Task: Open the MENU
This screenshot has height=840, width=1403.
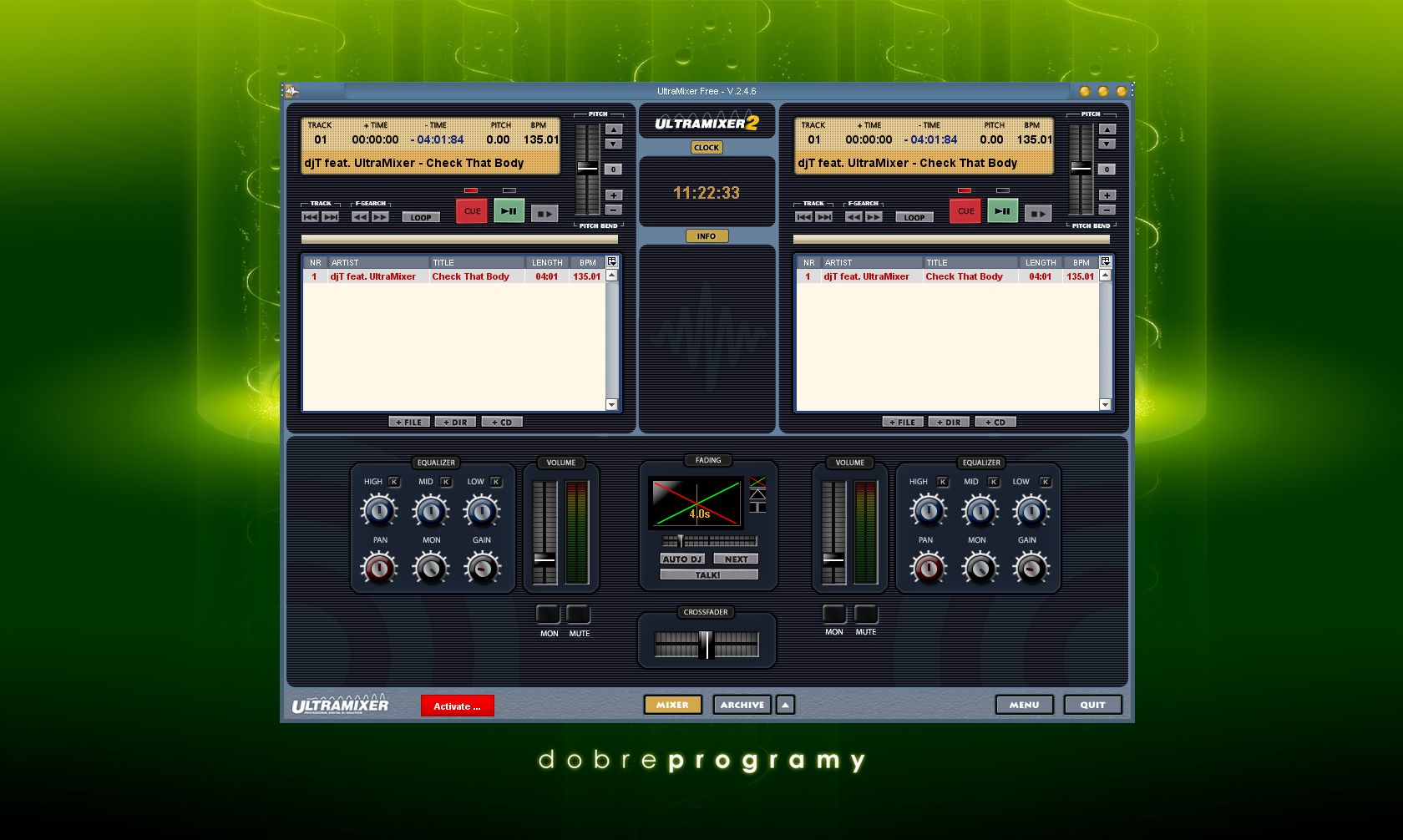Action: (x=1024, y=705)
